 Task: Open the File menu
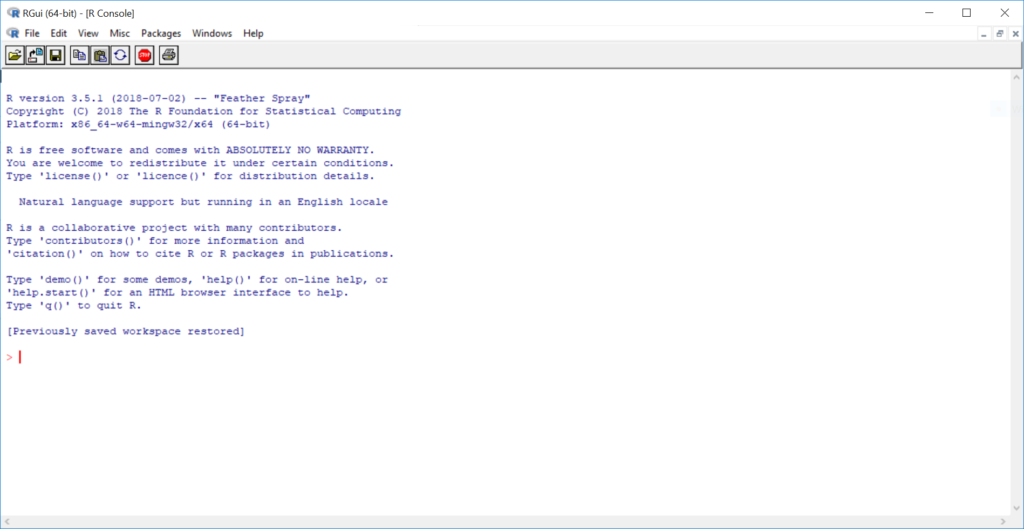tap(32, 33)
